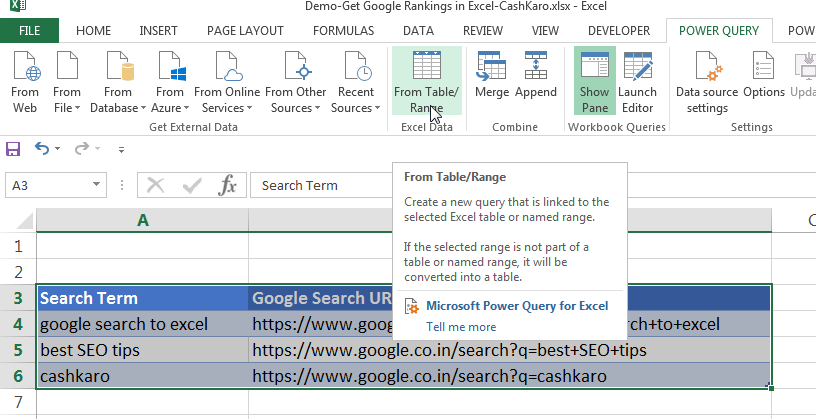Toggle the Show Pane button
Viewport: 816px width, 419px height.
(x=595, y=81)
